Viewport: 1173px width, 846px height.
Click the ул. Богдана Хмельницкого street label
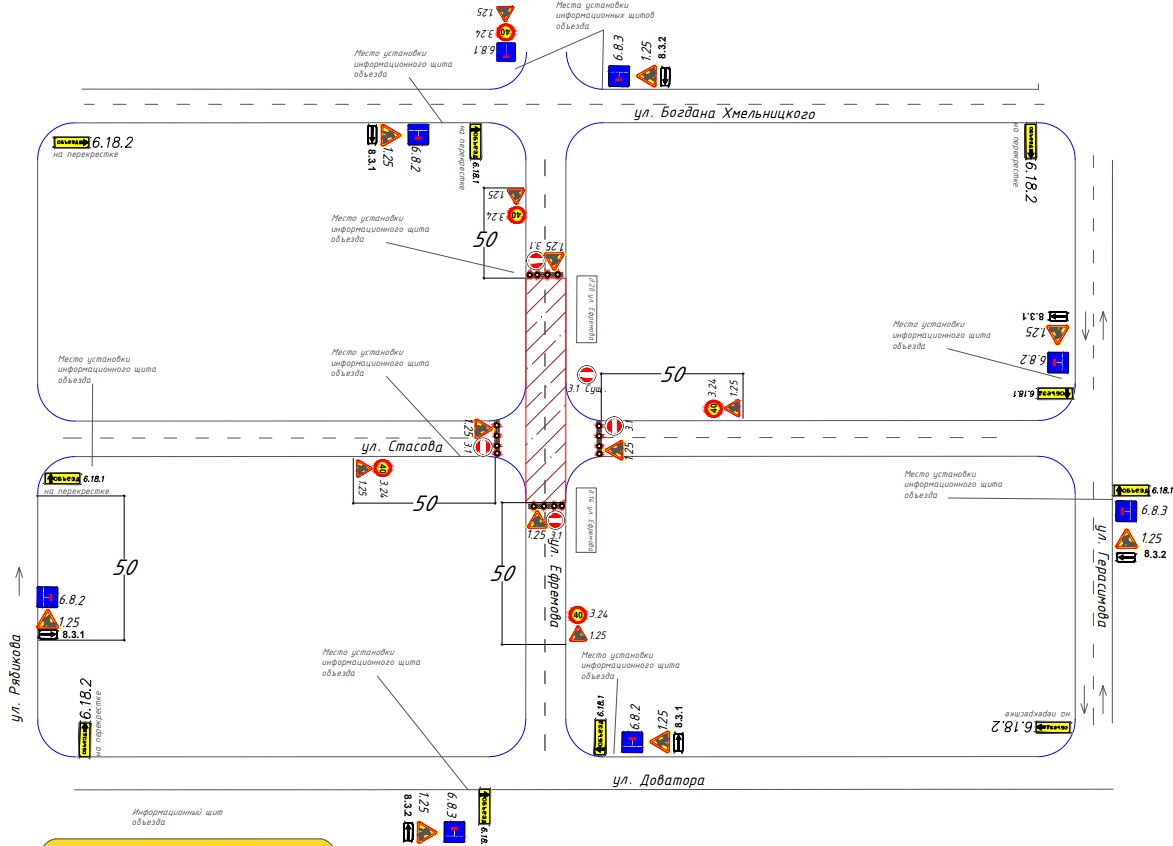tap(724, 114)
